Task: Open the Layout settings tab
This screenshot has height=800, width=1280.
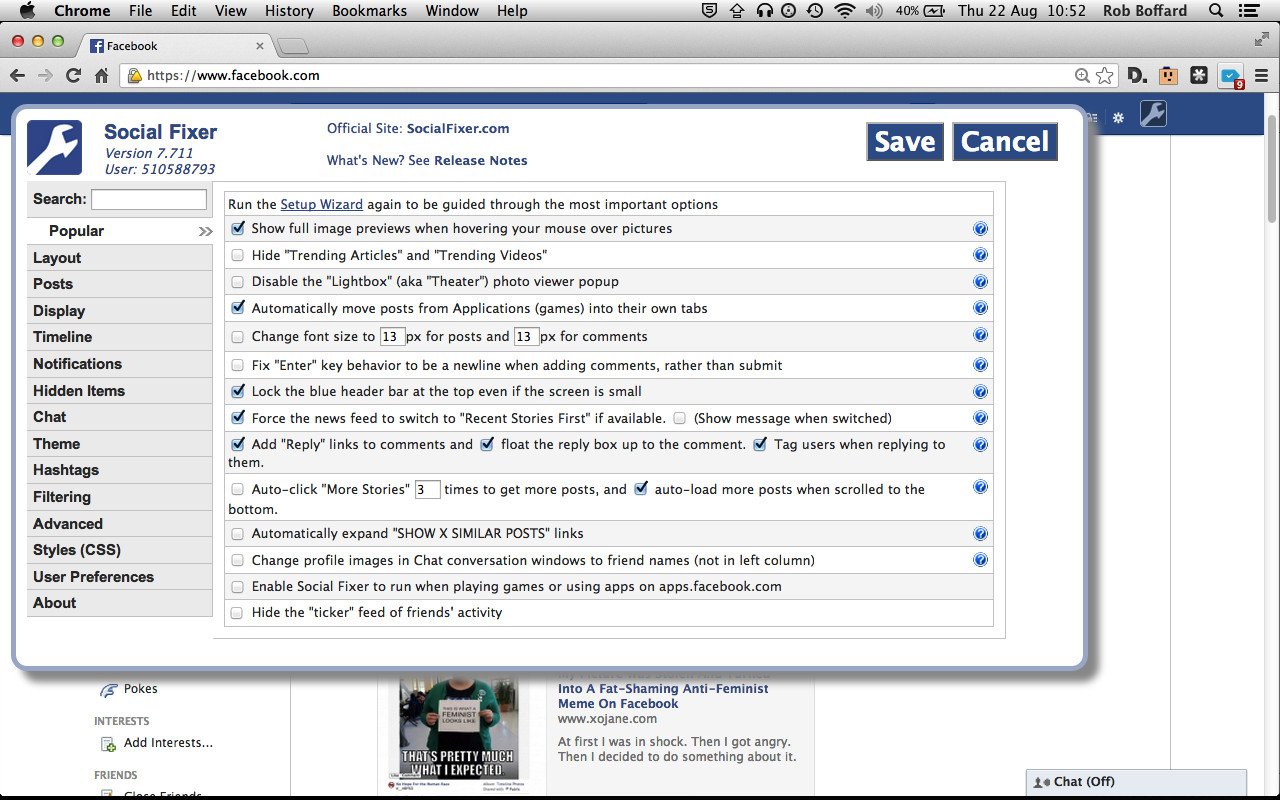Action: pyautogui.click(x=120, y=258)
